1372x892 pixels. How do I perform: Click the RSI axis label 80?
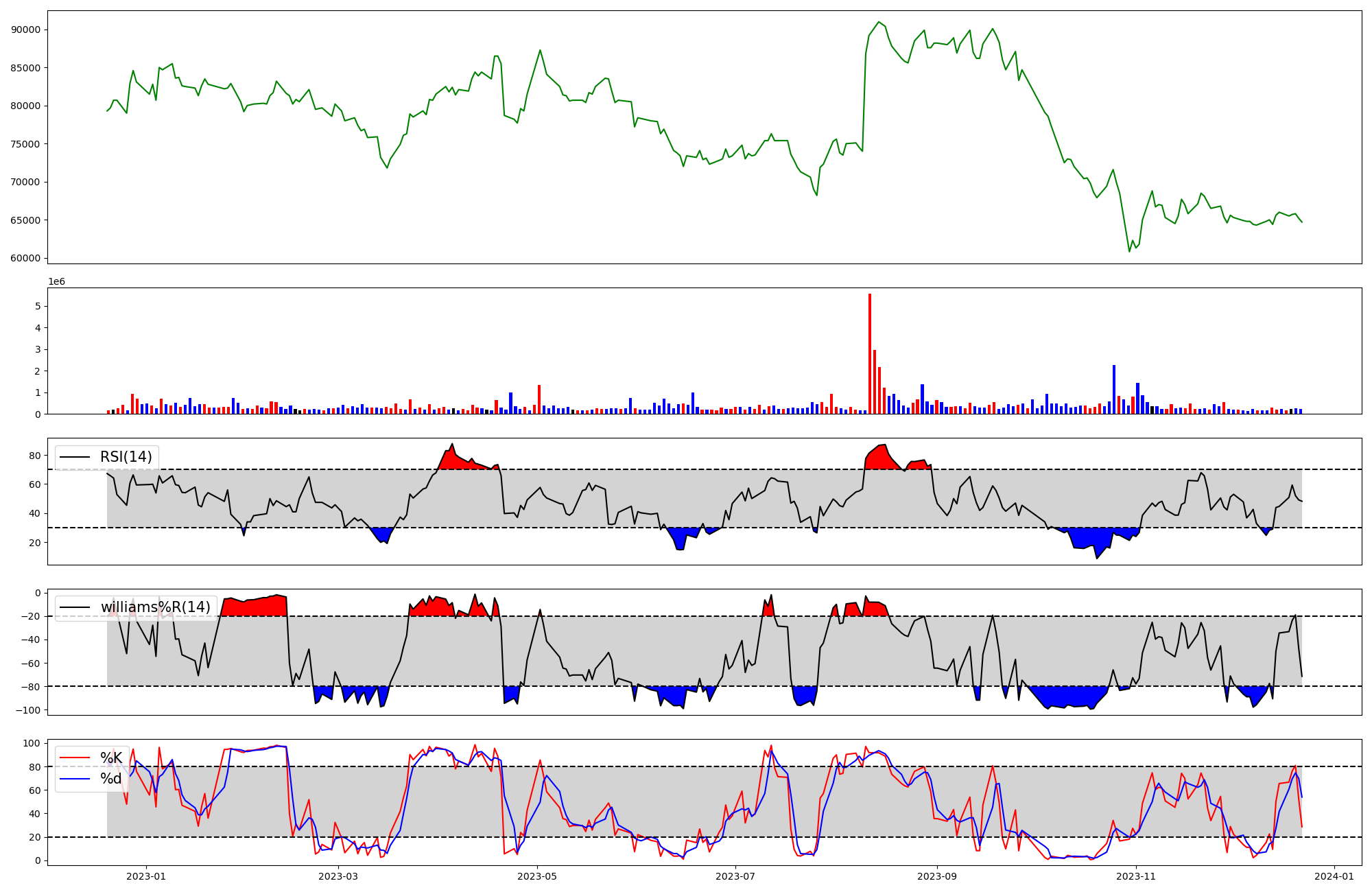(34, 456)
